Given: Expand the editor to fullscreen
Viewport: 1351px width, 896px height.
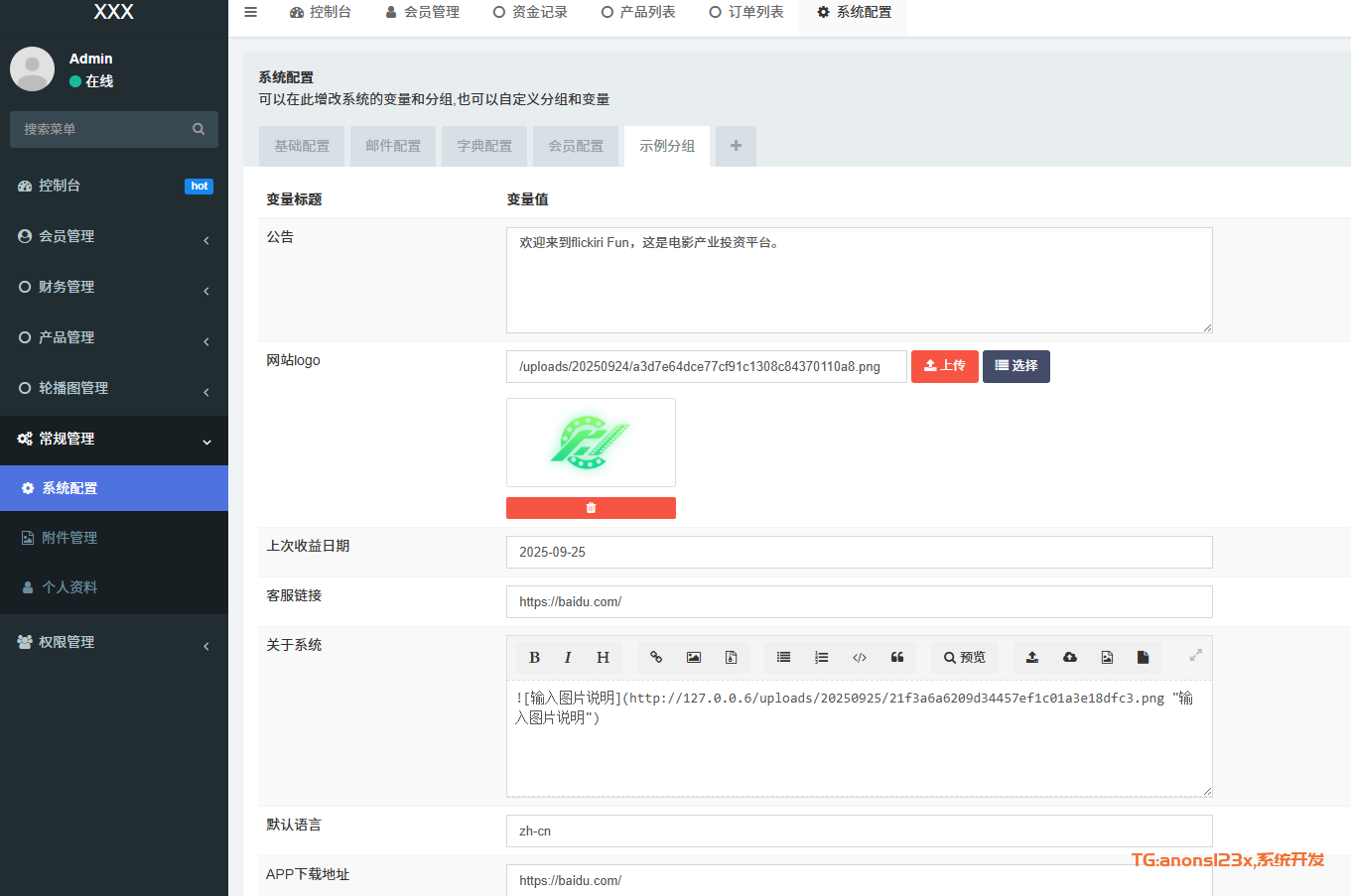Looking at the screenshot, I should pyautogui.click(x=1195, y=655).
